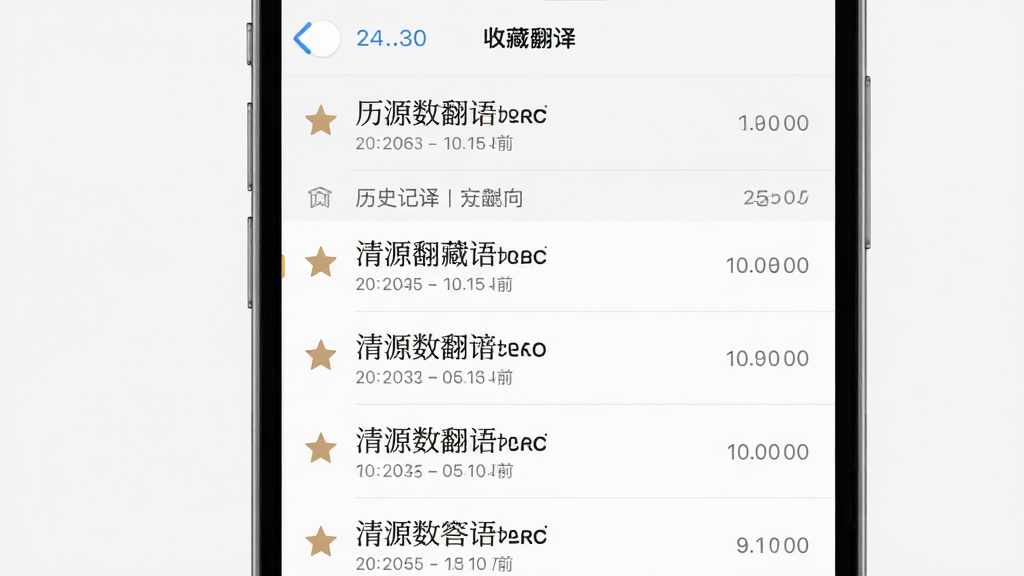
Task: Open the 清源翻藏语 translation
Action: coord(558,266)
